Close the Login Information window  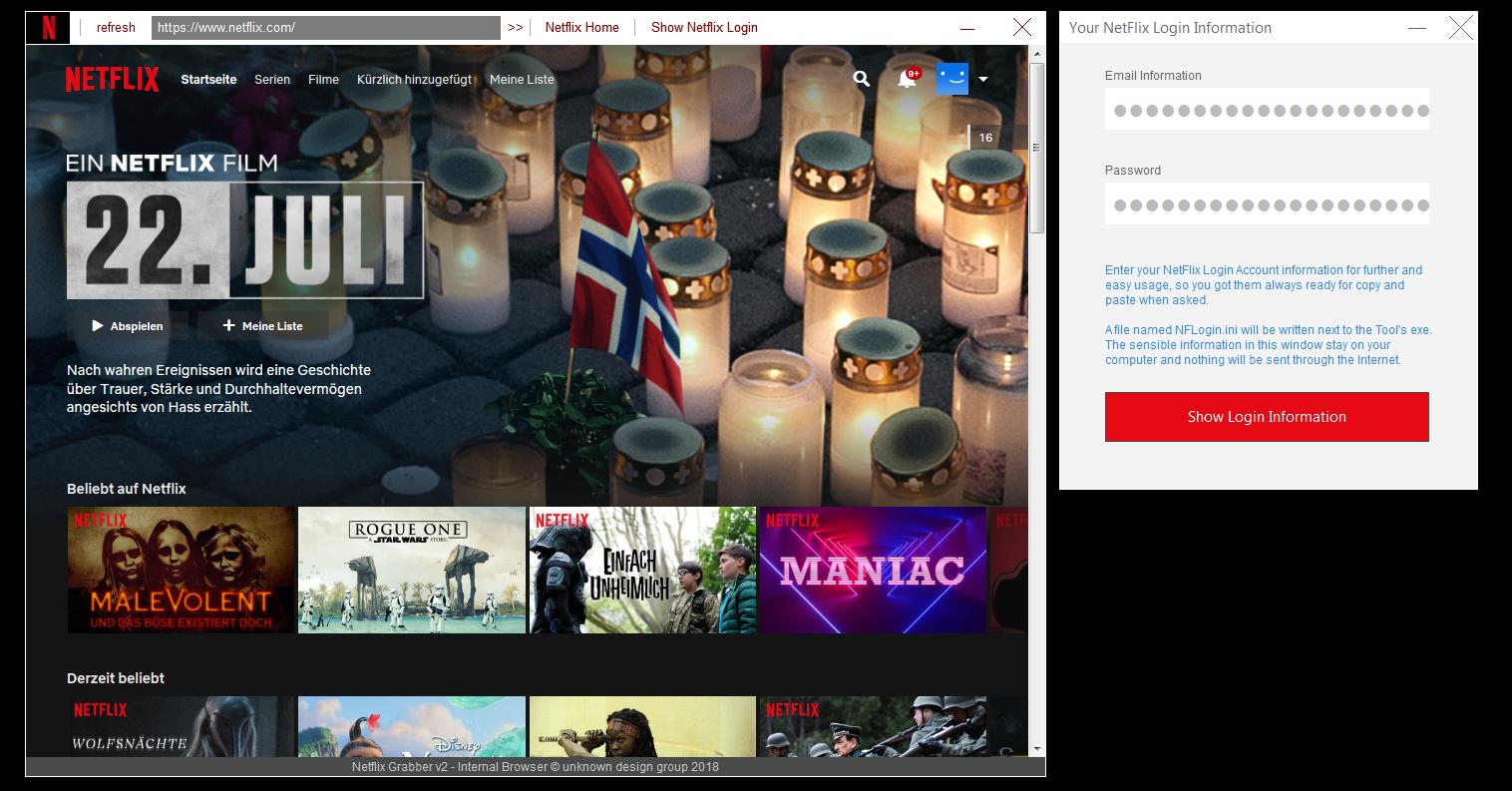(x=1460, y=28)
